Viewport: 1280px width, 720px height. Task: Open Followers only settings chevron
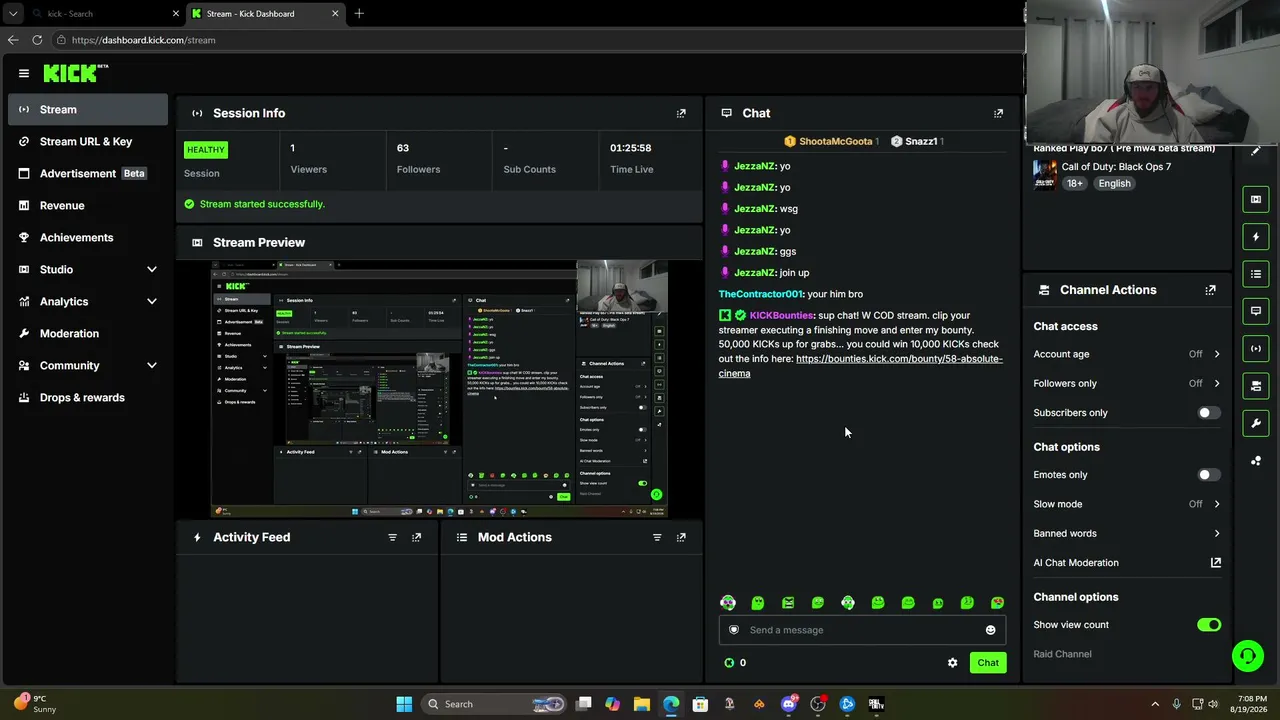pos(1216,383)
